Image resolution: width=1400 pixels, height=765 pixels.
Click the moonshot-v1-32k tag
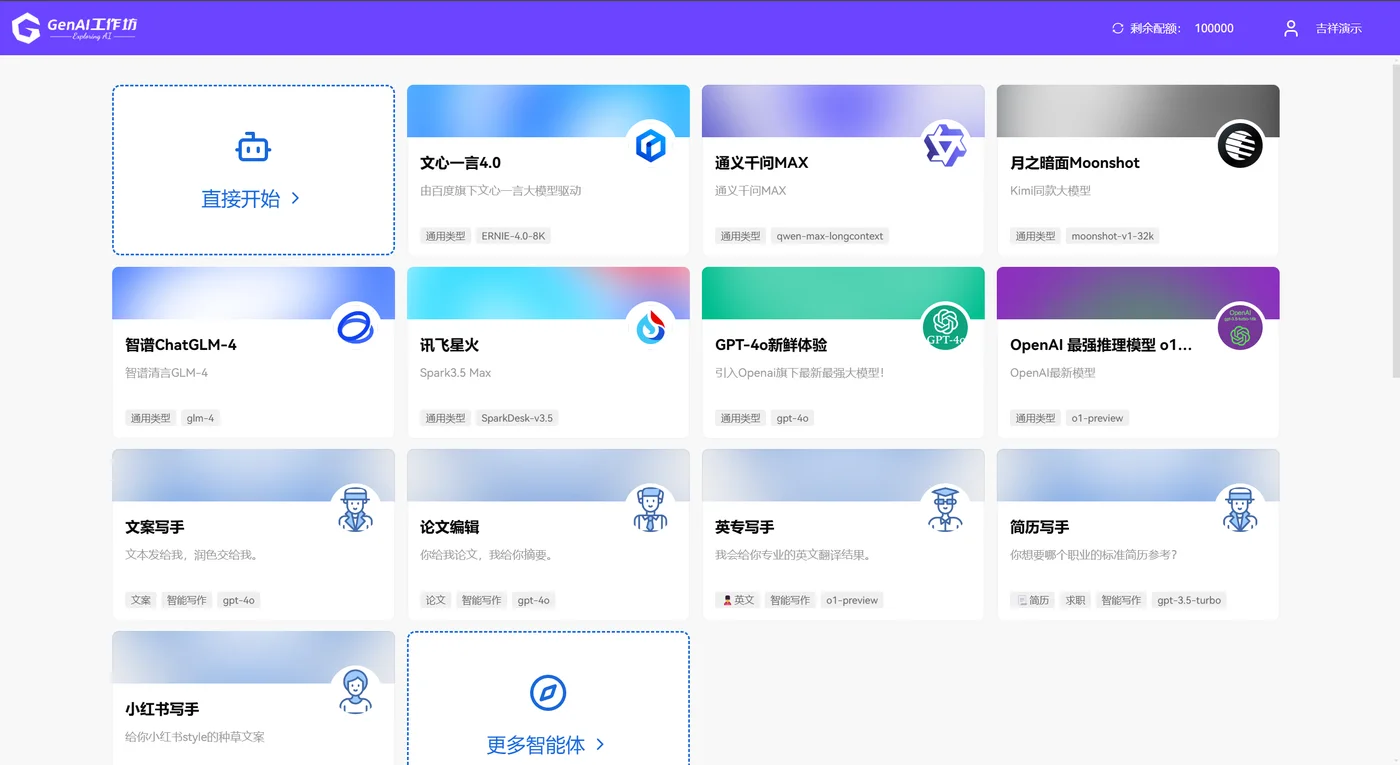point(1112,236)
